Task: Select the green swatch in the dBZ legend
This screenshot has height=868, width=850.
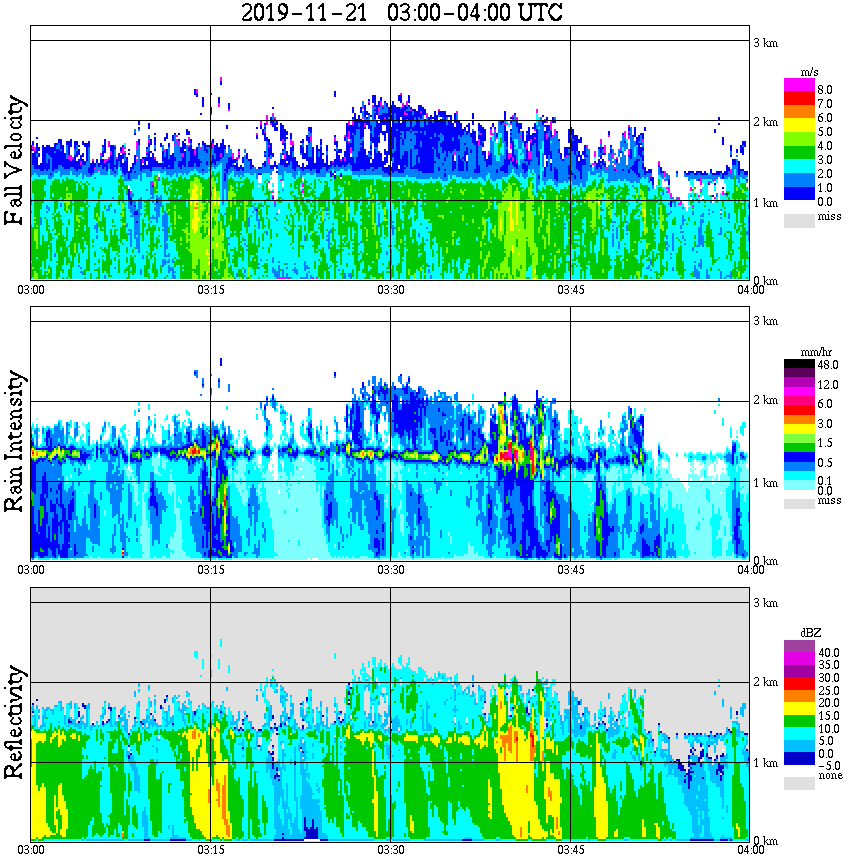Action: click(x=799, y=721)
